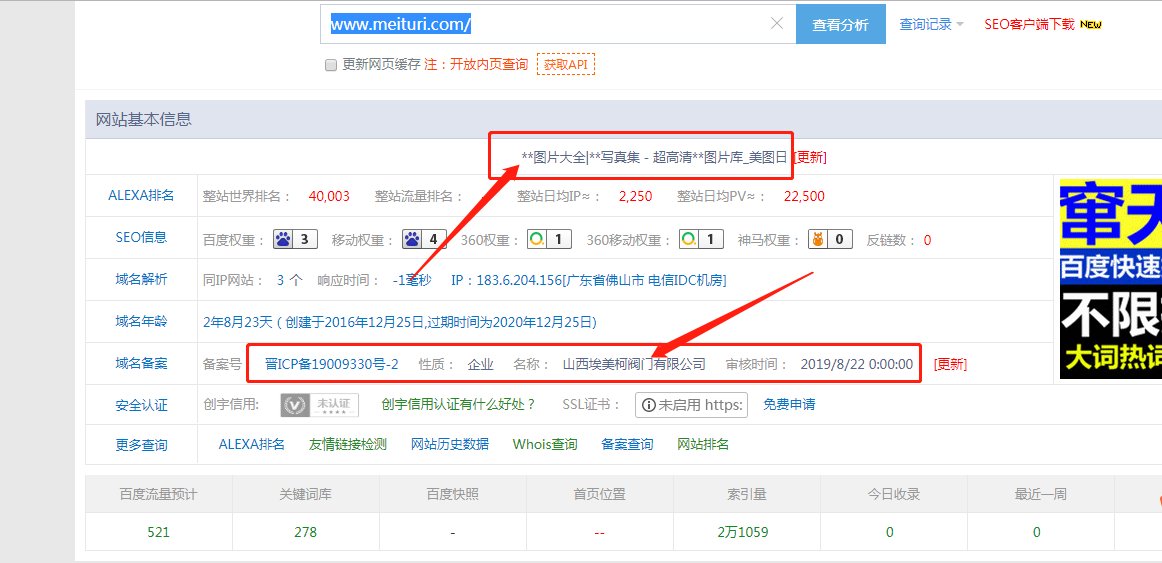Click the Shenma weight badge showing 0
Viewport: 1162px width, 563px height.
pos(830,240)
